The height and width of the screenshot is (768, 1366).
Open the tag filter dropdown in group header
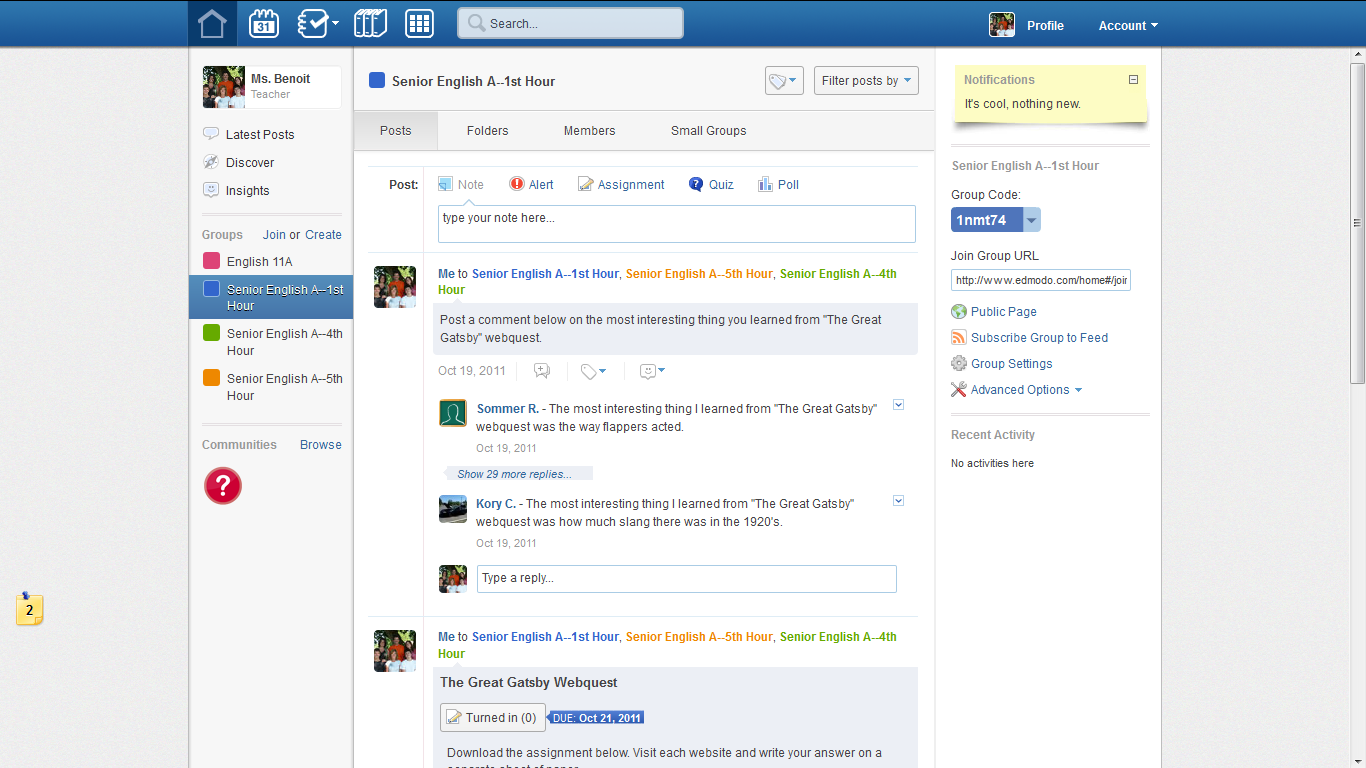click(x=784, y=81)
